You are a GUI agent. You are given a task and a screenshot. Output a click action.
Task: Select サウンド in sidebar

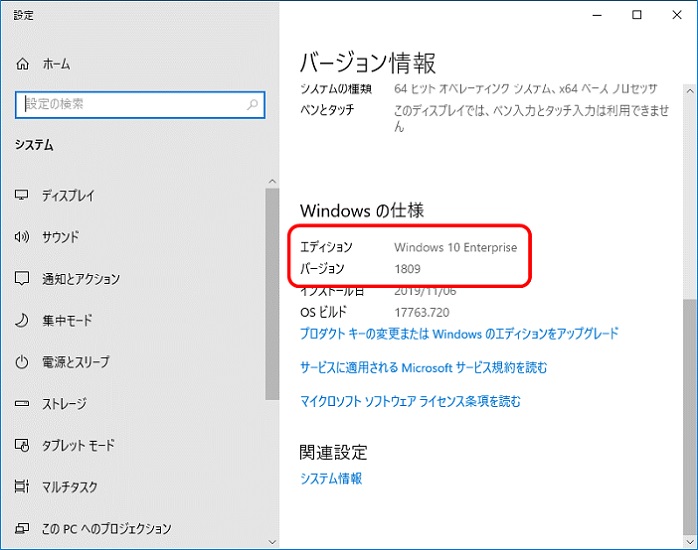click(x=61, y=237)
